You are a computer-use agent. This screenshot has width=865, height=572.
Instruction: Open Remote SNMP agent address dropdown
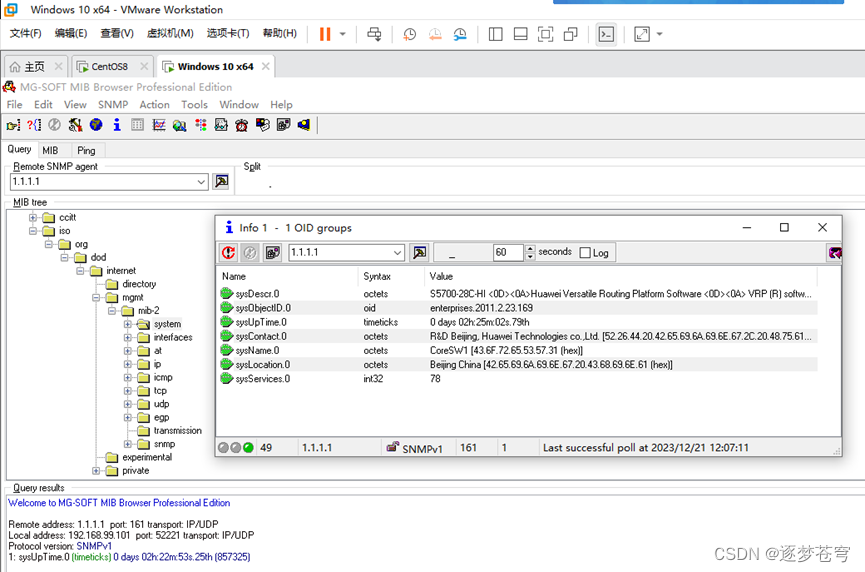[201, 181]
